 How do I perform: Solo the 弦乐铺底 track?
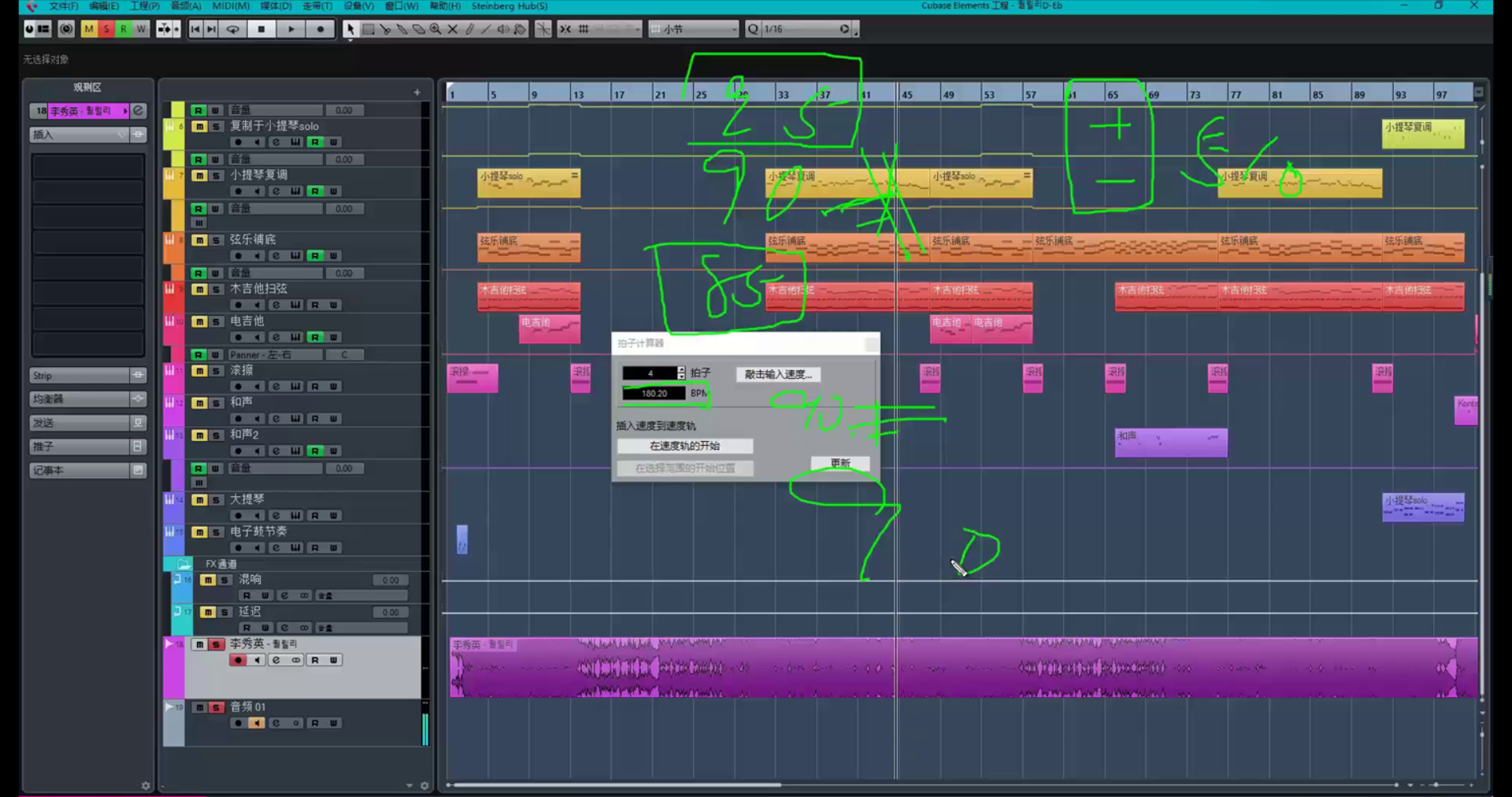coord(217,240)
